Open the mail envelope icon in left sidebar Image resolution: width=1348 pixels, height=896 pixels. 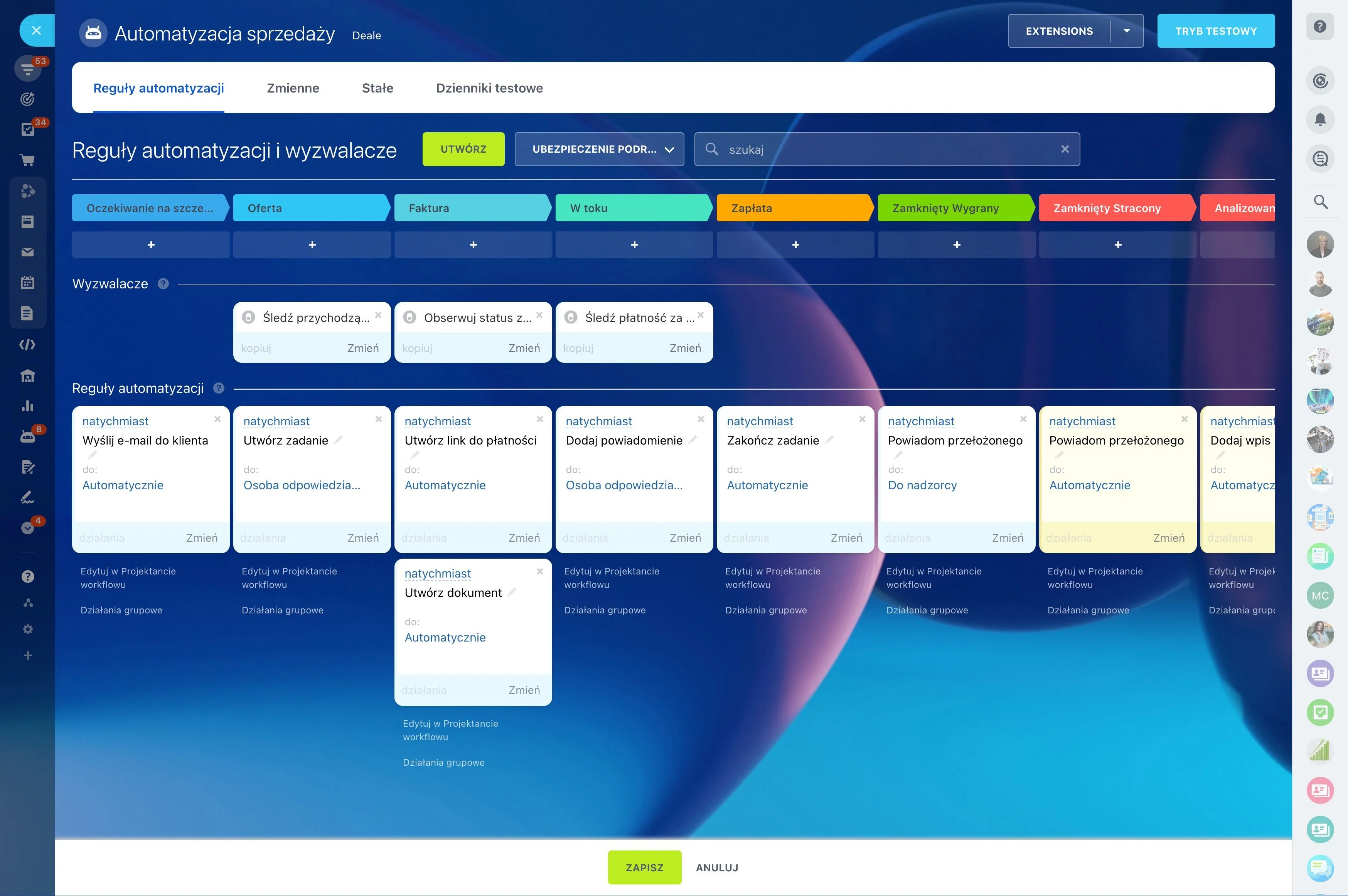pyautogui.click(x=27, y=252)
